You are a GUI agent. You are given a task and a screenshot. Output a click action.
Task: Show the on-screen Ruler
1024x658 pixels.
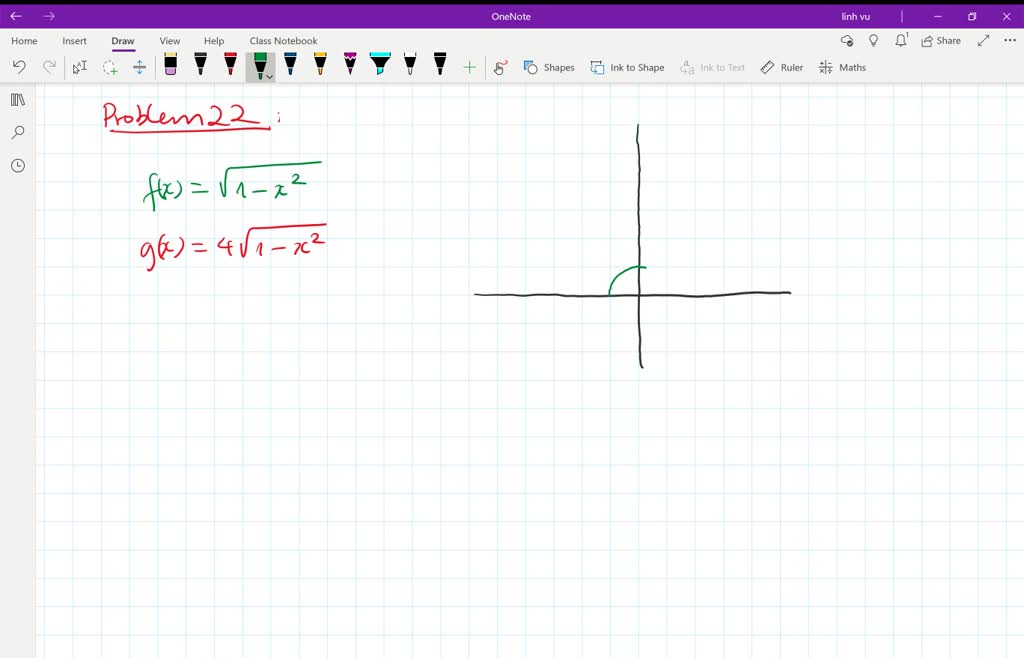point(781,67)
